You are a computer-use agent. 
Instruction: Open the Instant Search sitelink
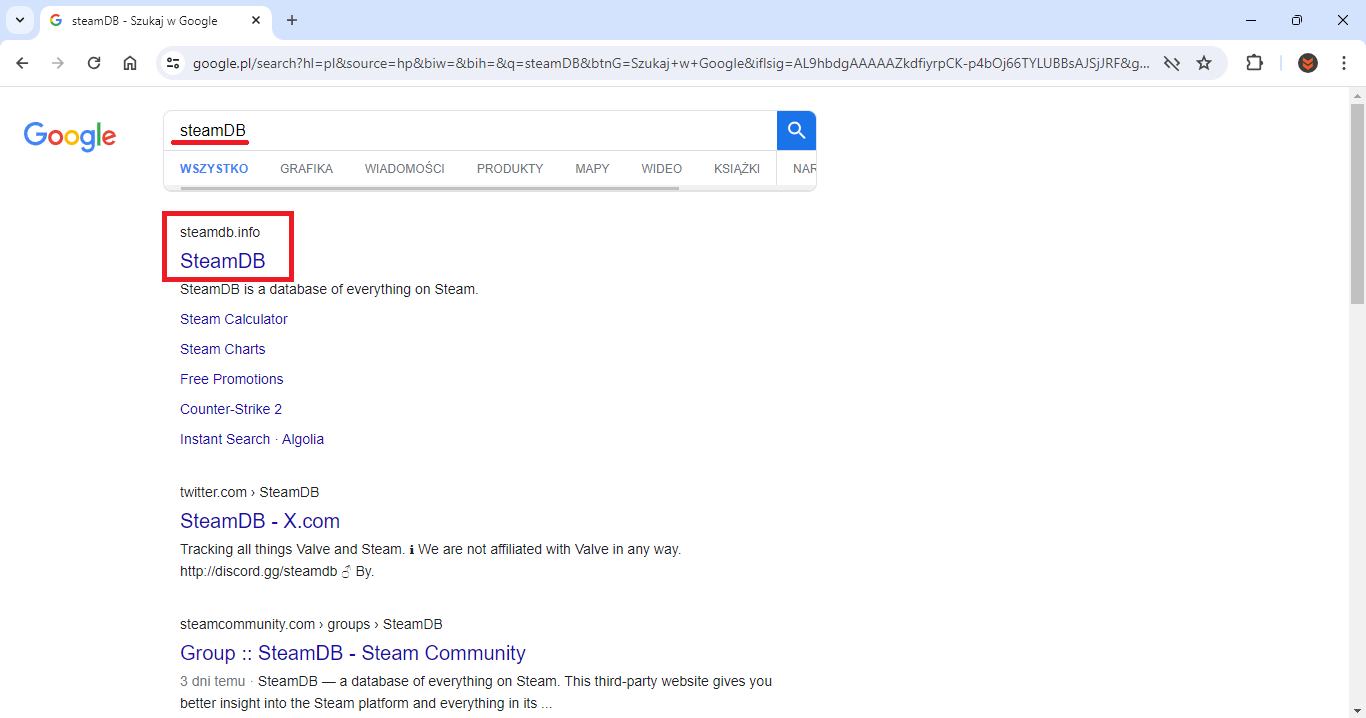tap(225, 439)
